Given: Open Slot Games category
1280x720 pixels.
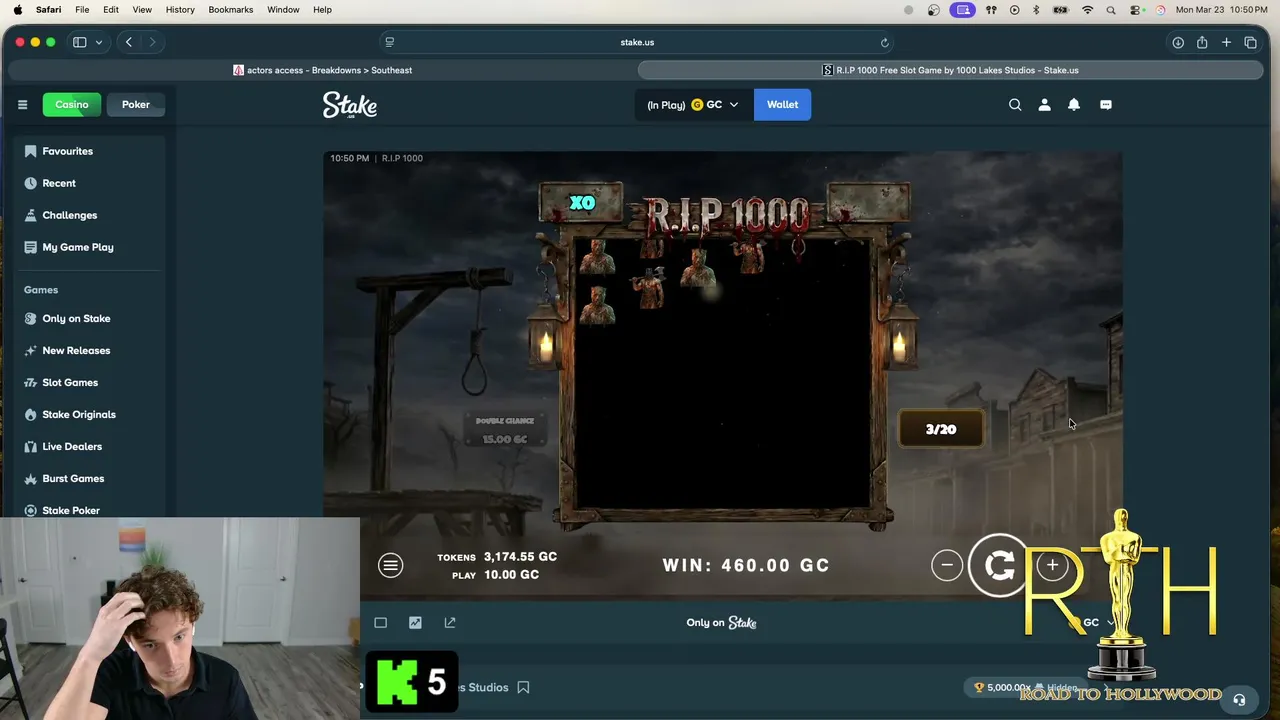Looking at the screenshot, I should (x=90, y=382).
